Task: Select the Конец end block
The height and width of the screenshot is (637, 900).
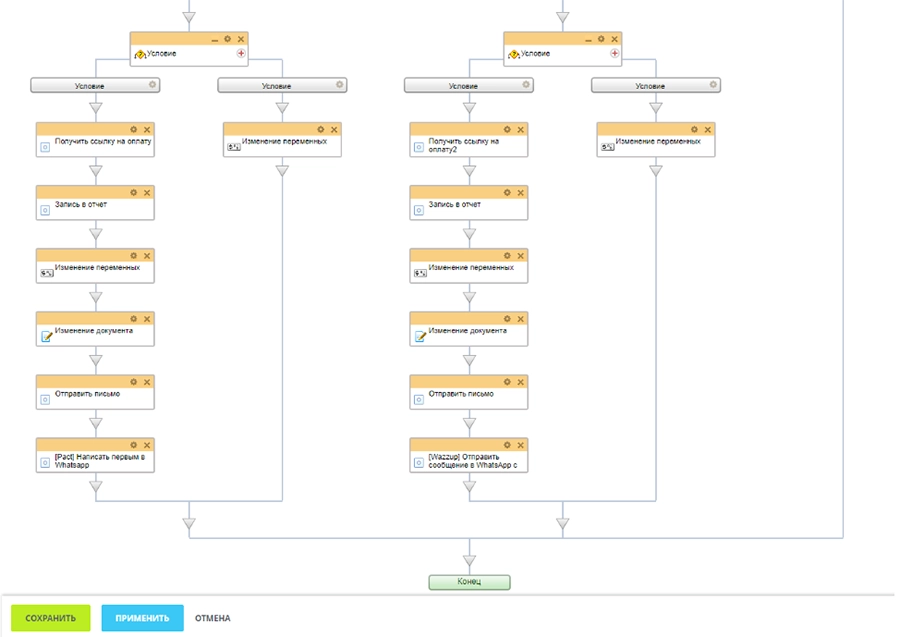Action: pyautogui.click(x=469, y=582)
